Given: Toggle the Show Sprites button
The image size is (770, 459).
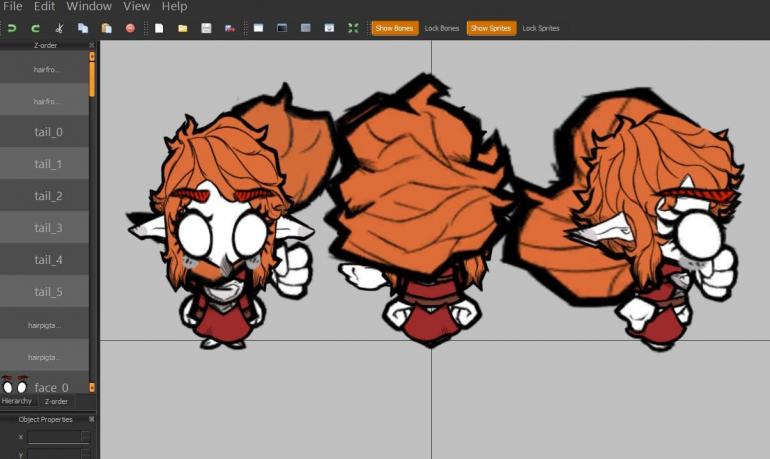Looking at the screenshot, I should tap(491, 28).
